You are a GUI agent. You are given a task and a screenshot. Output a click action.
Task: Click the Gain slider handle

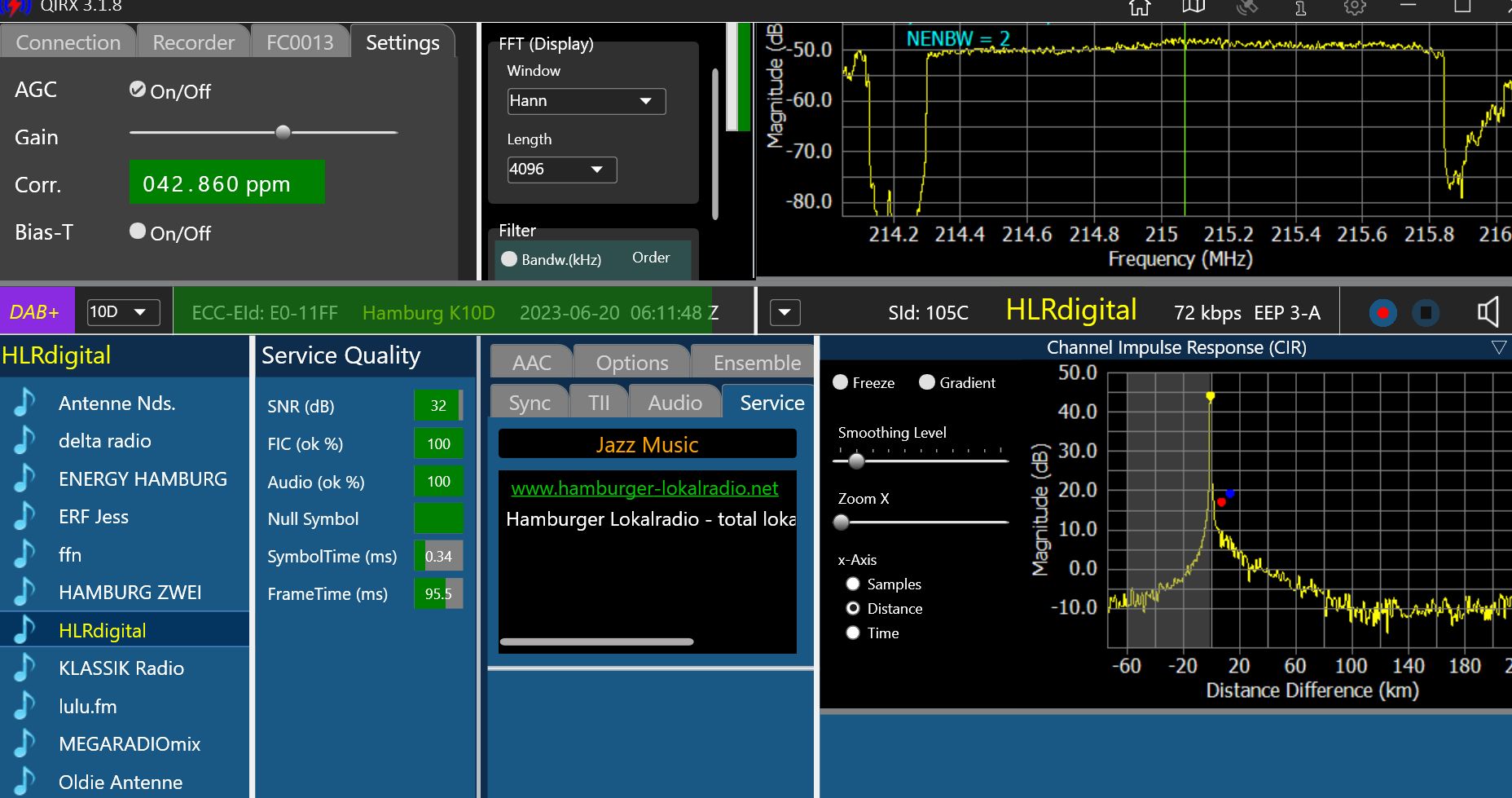coord(283,132)
